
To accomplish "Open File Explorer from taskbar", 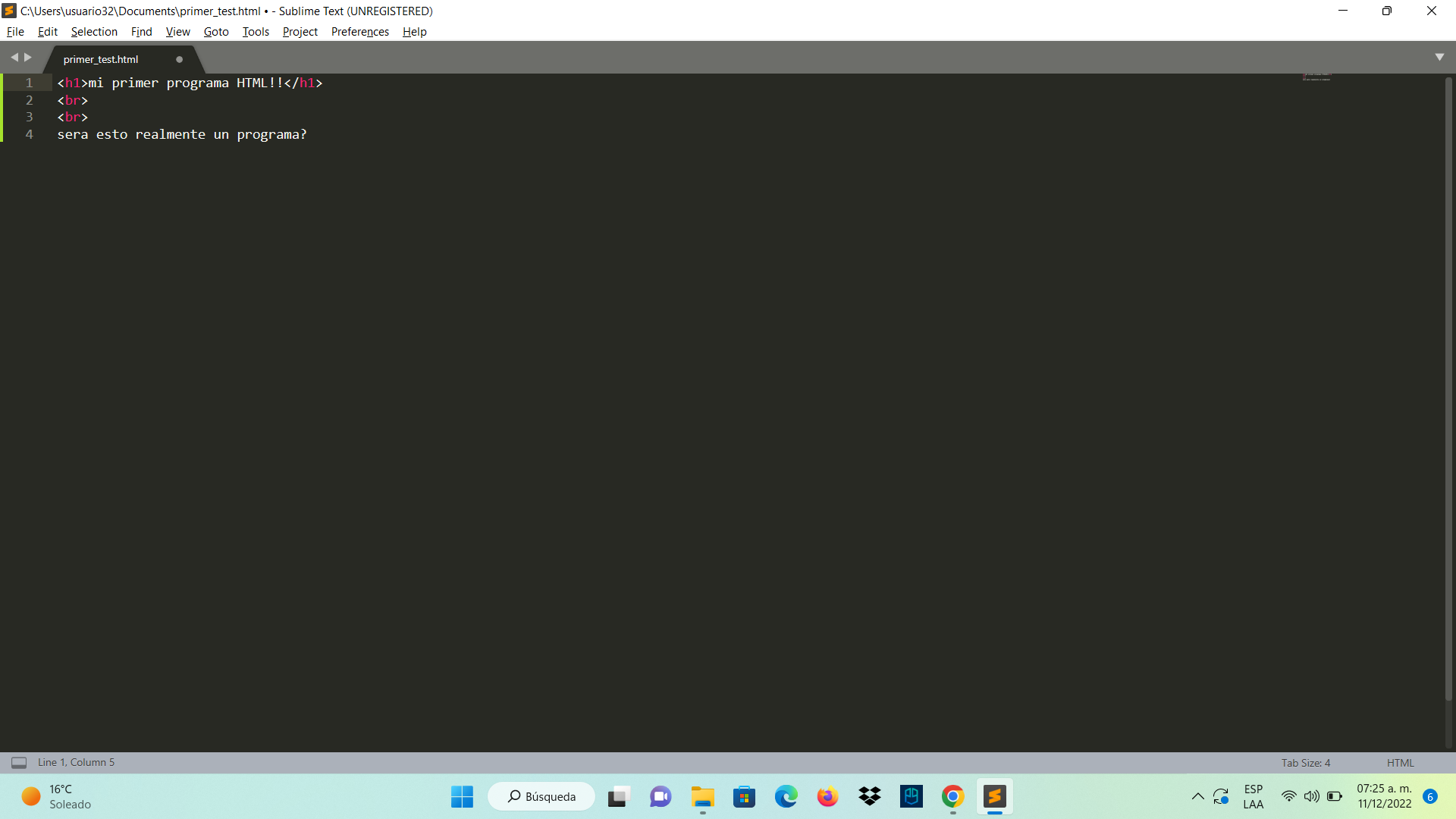I will [702, 796].
